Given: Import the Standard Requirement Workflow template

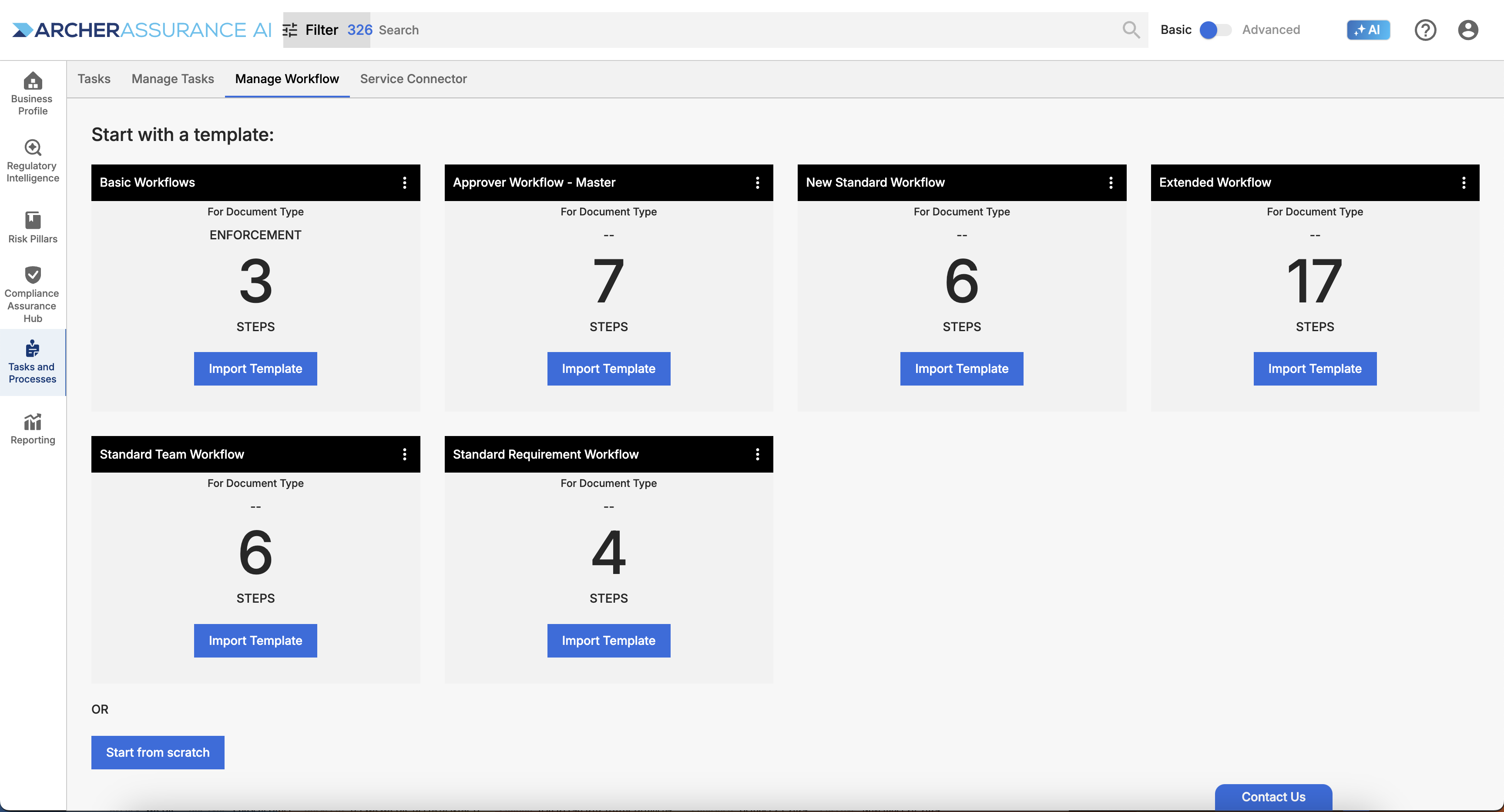Looking at the screenshot, I should pos(608,641).
